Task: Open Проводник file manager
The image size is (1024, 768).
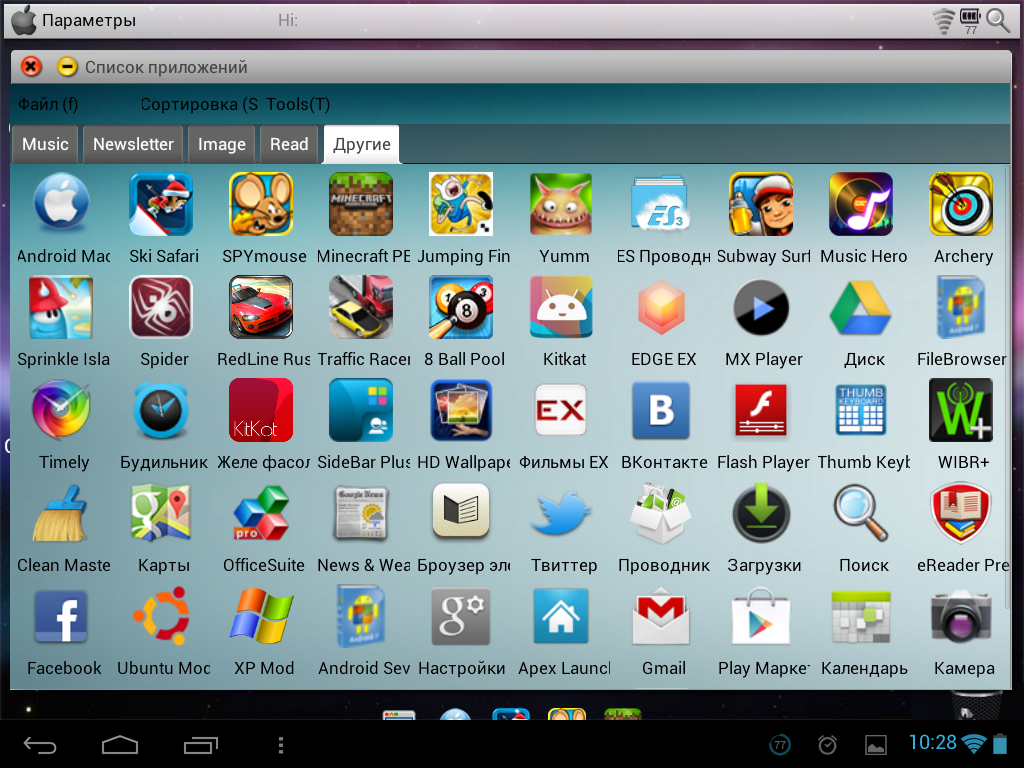Action: pyautogui.click(x=661, y=513)
